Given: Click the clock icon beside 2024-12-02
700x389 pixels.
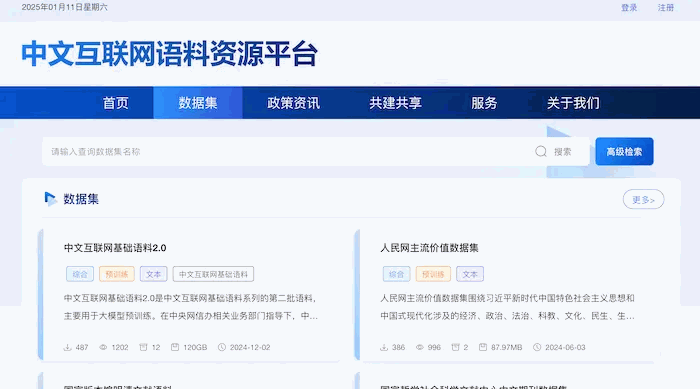Looking at the screenshot, I should click(222, 347).
